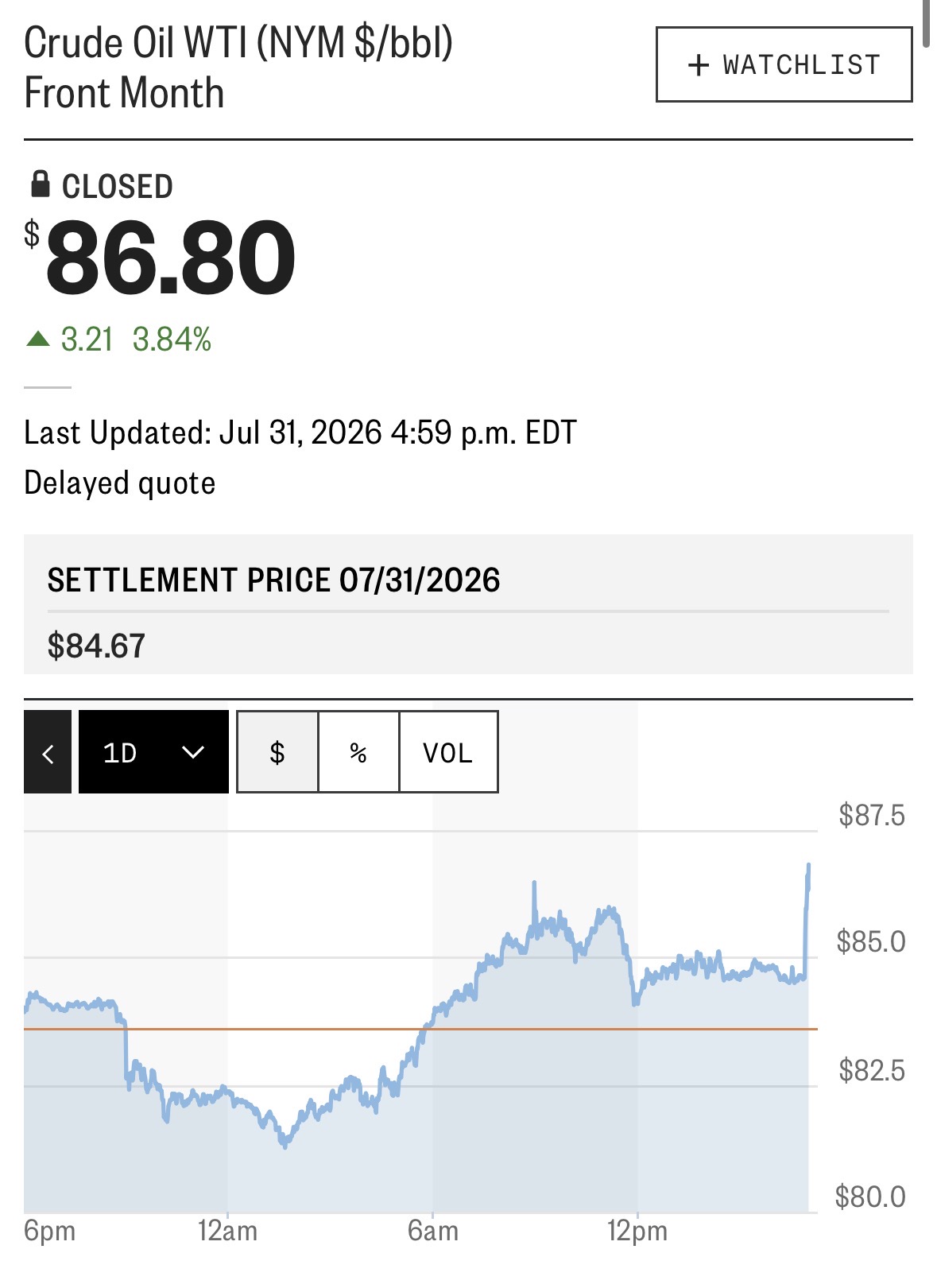The image size is (937, 1288).
Task: Switch chart to dollar price view
Action: coord(277,752)
